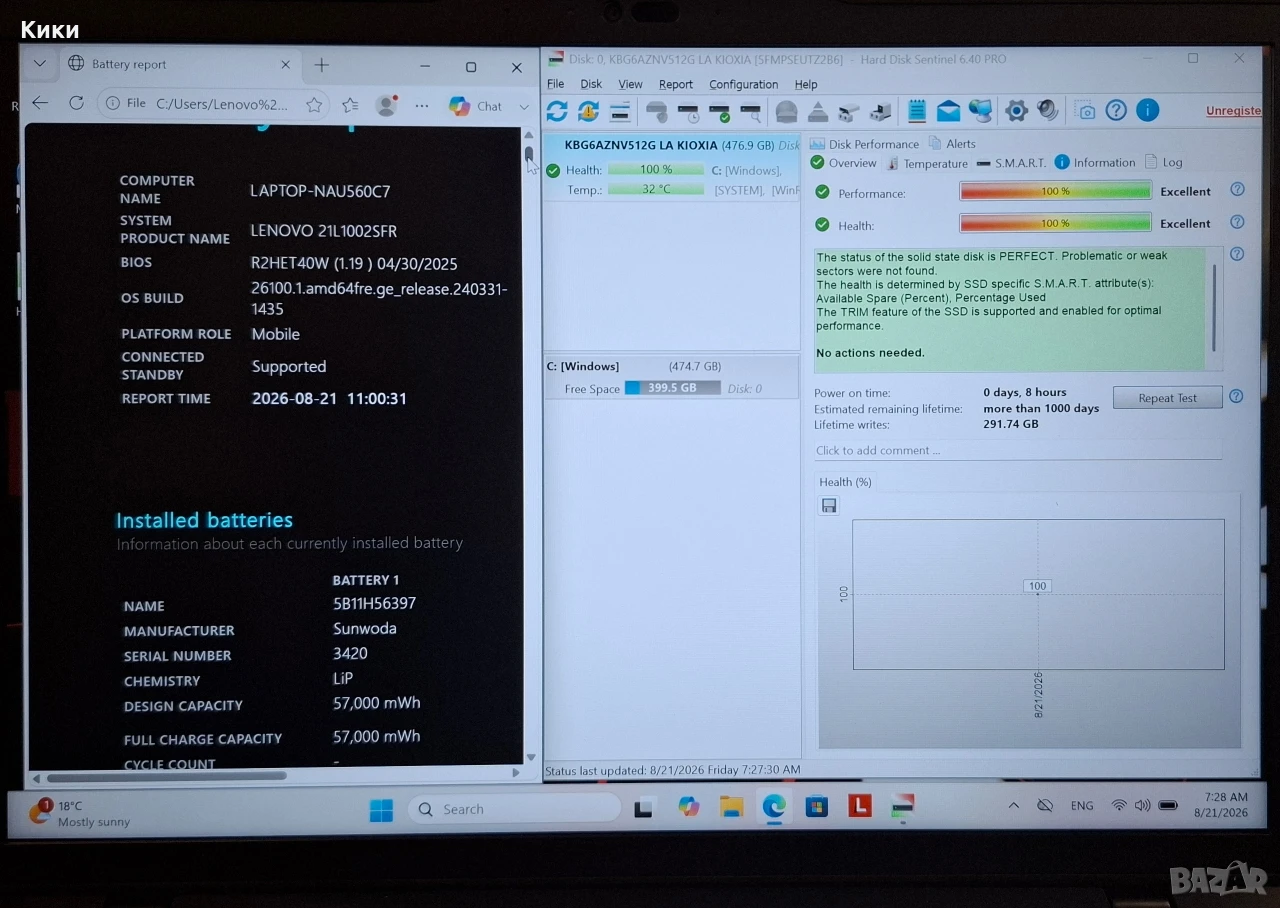Click the save icon above the Health graph
Viewport: 1280px width, 908px height.
(x=829, y=506)
